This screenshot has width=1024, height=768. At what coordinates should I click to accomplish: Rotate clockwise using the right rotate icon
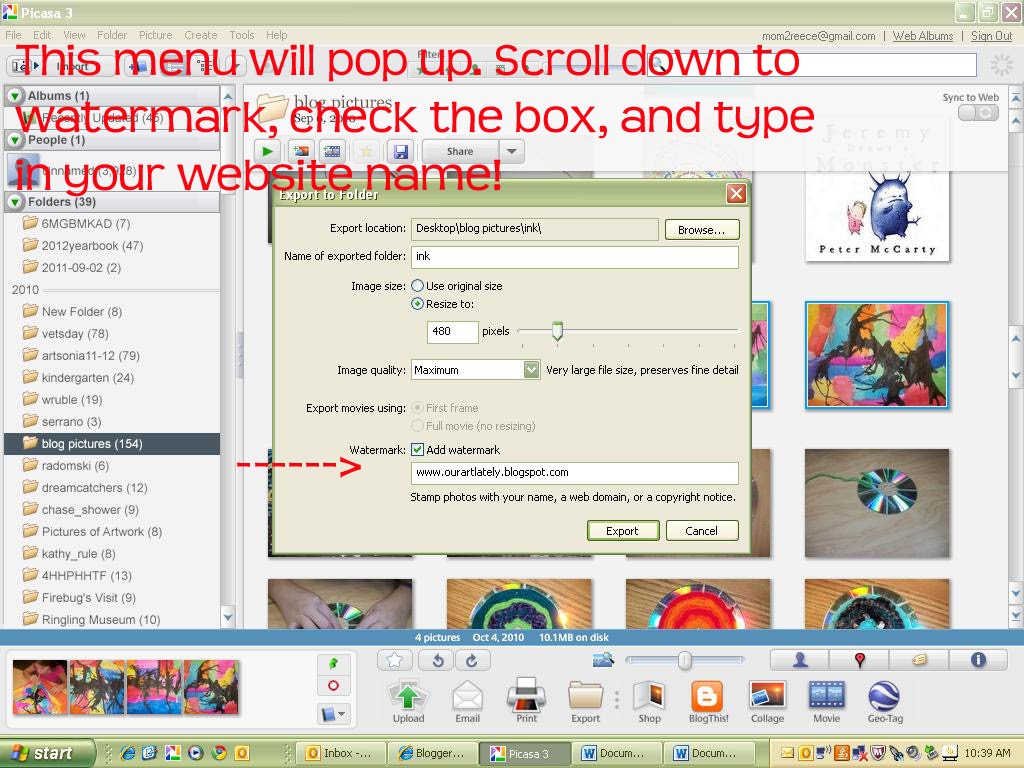(x=472, y=660)
